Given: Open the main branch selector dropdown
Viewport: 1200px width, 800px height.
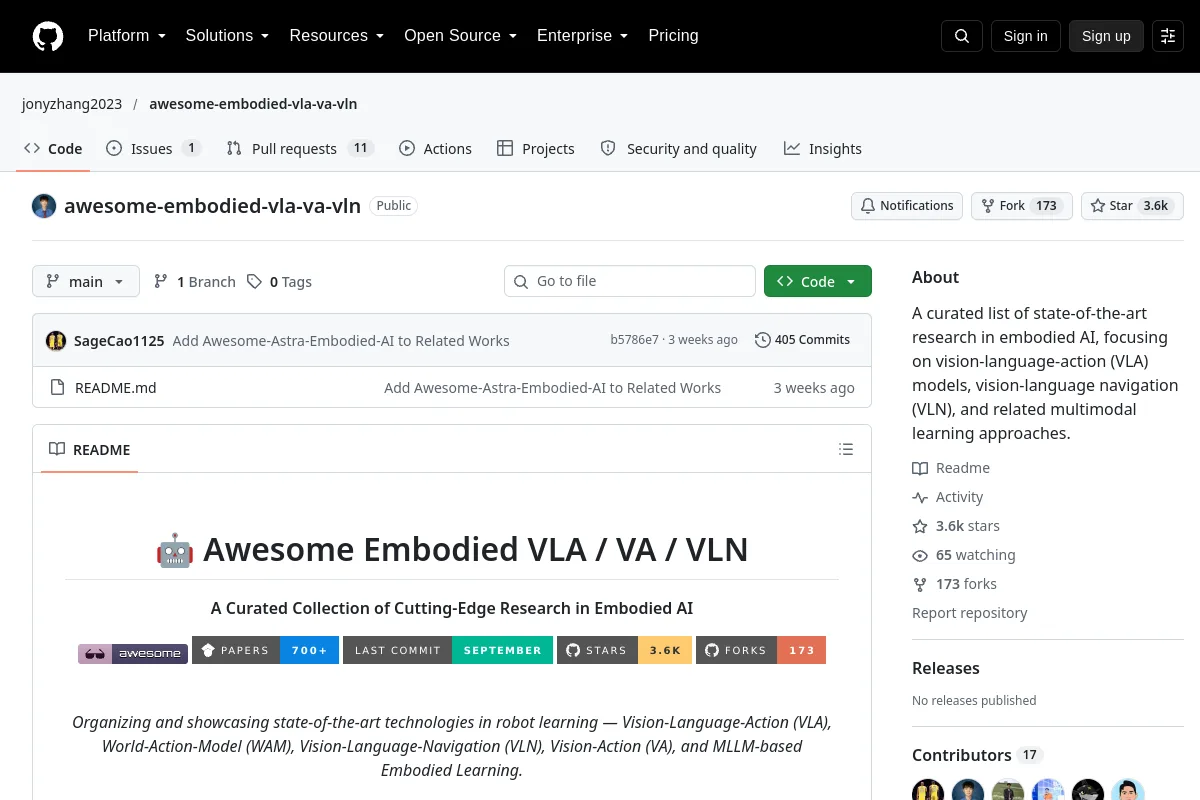Looking at the screenshot, I should click(86, 281).
